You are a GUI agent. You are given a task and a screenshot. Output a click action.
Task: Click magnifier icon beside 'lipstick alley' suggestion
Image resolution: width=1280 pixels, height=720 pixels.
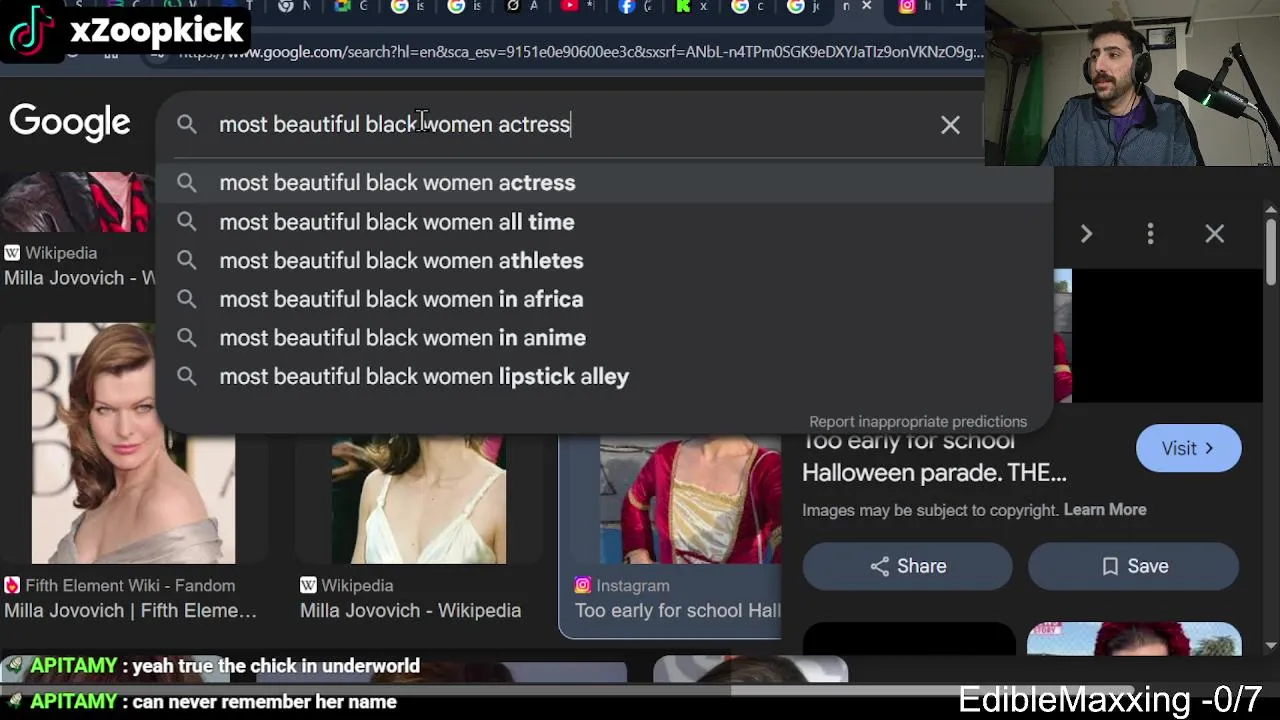(187, 377)
